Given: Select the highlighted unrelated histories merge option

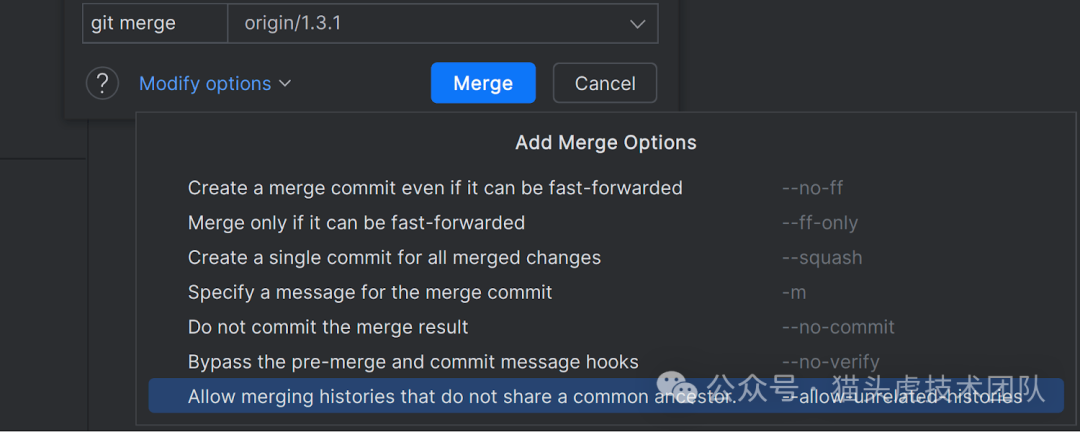Looking at the screenshot, I should [460, 397].
